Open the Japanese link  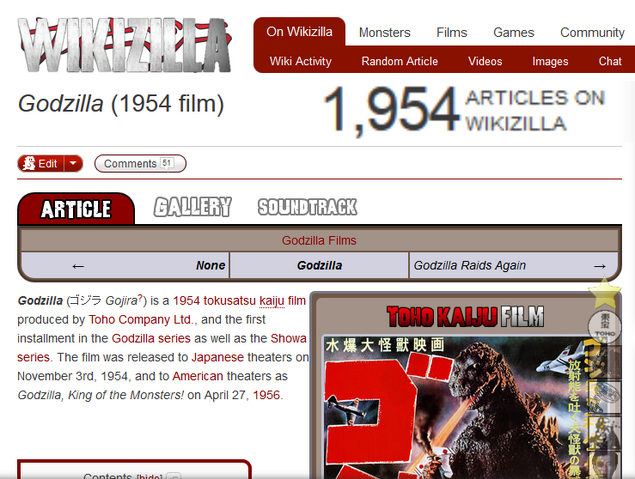(217, 357)
